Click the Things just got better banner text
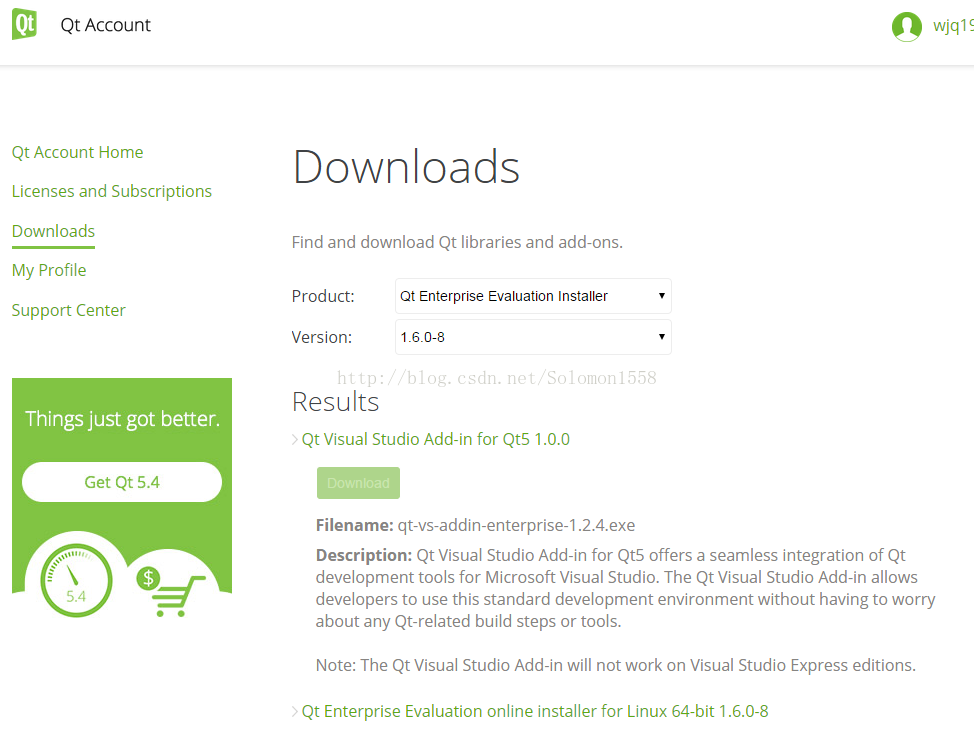This screenshot has width=974, height=735. pos(122,419)
